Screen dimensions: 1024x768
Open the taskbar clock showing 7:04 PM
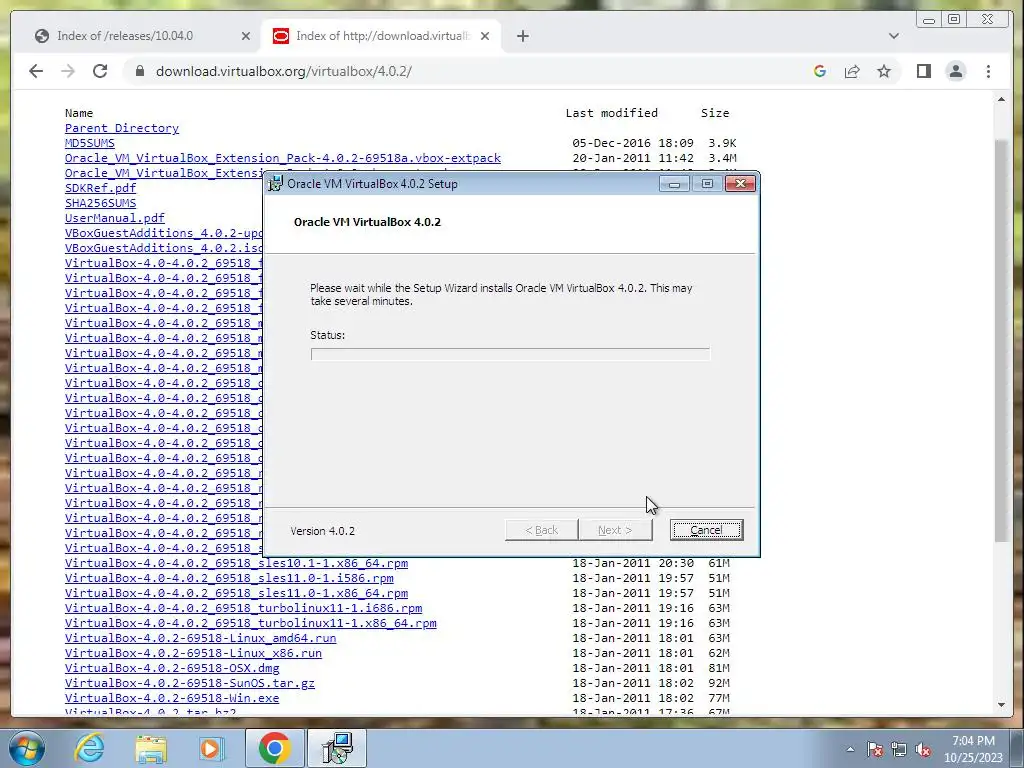973,749
